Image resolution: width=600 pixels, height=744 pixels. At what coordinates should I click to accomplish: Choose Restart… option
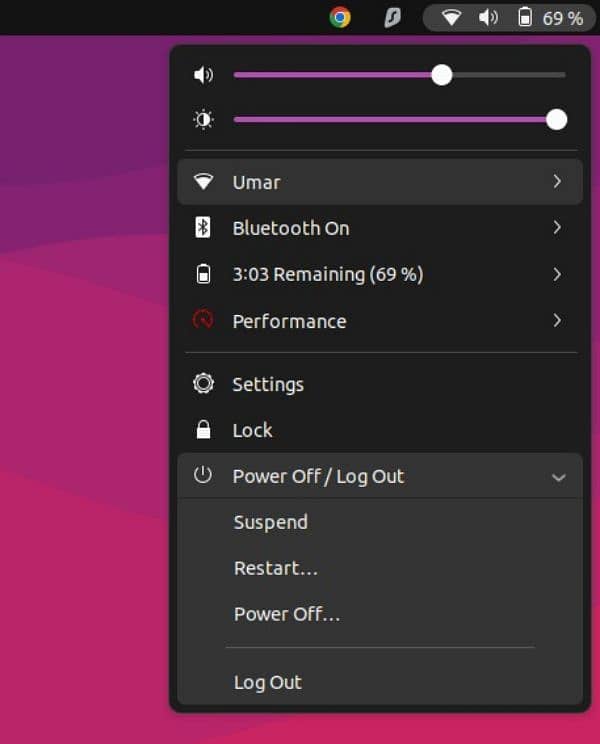[x=275, y=568]
